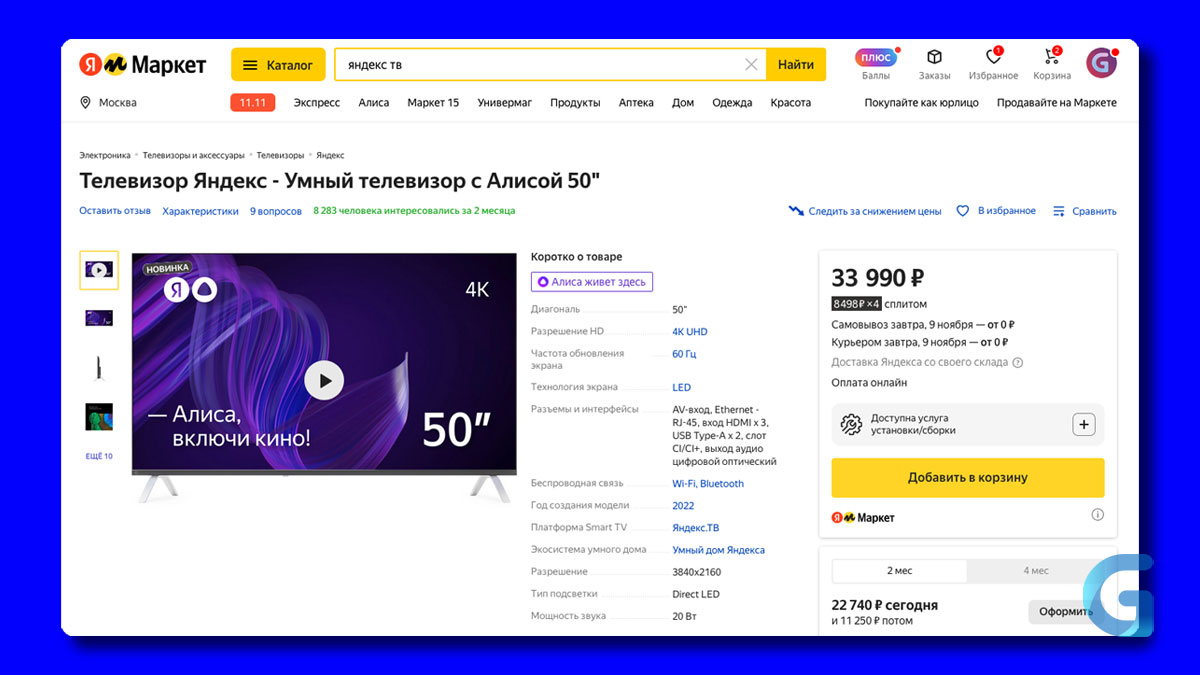Open Электроника breadcrumb

(105, 155)
